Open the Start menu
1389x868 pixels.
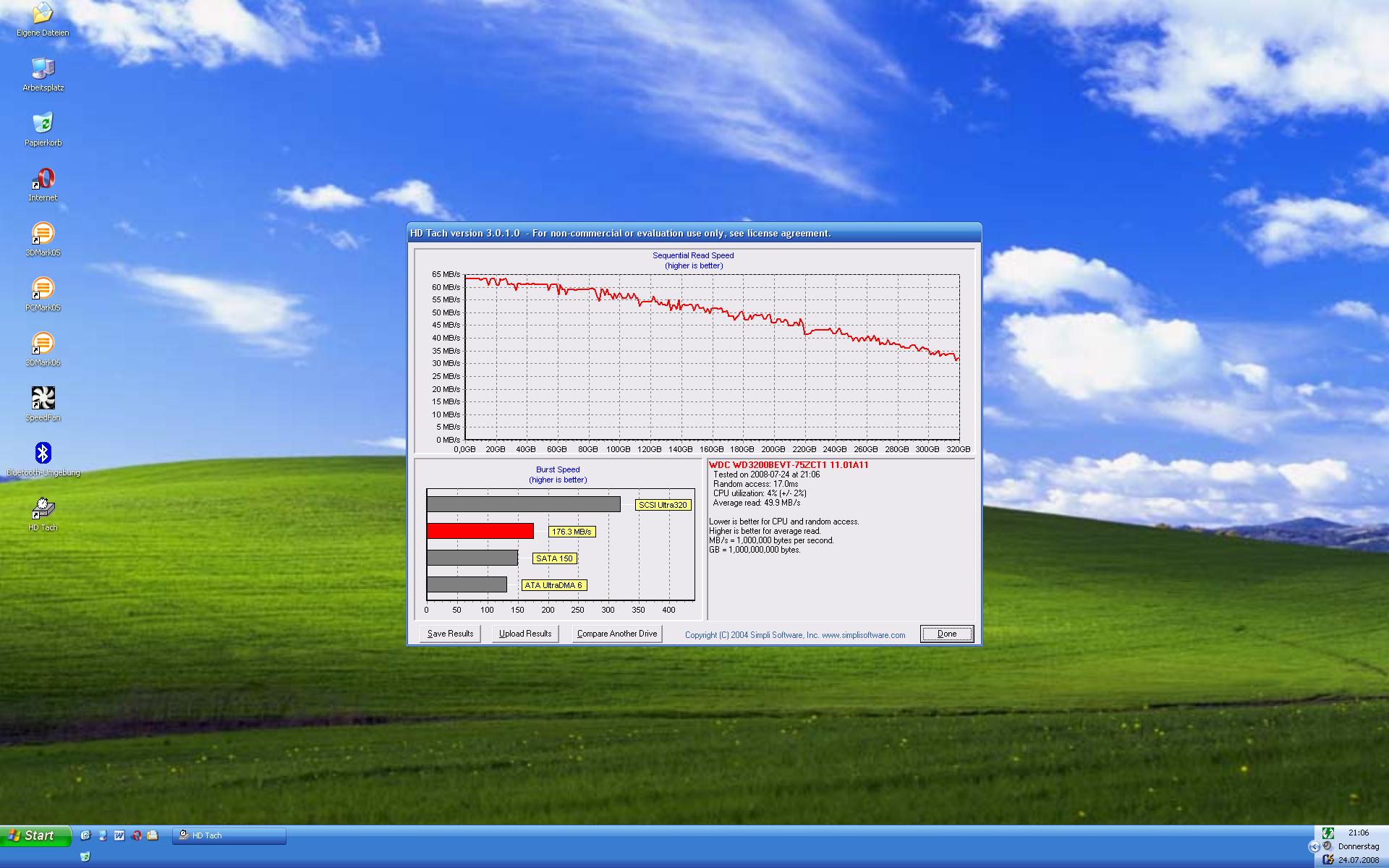[x=35, y=835]
